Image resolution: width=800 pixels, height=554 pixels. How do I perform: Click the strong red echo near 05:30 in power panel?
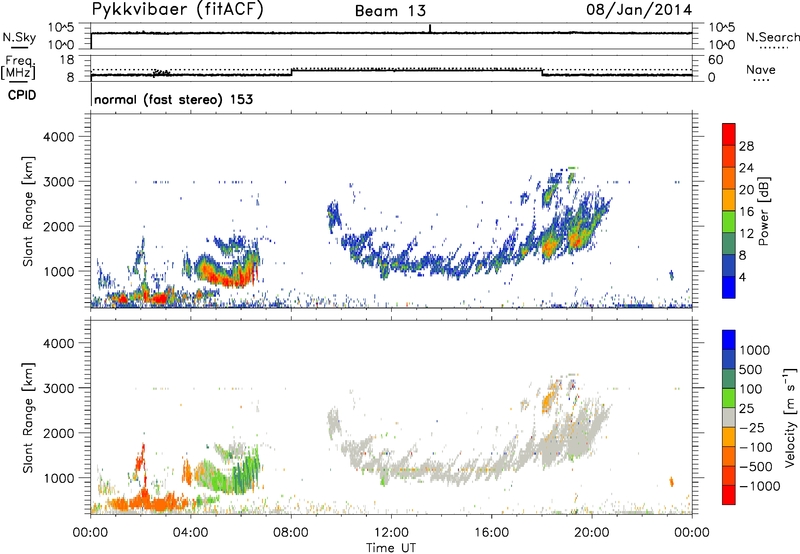point(232,280)
